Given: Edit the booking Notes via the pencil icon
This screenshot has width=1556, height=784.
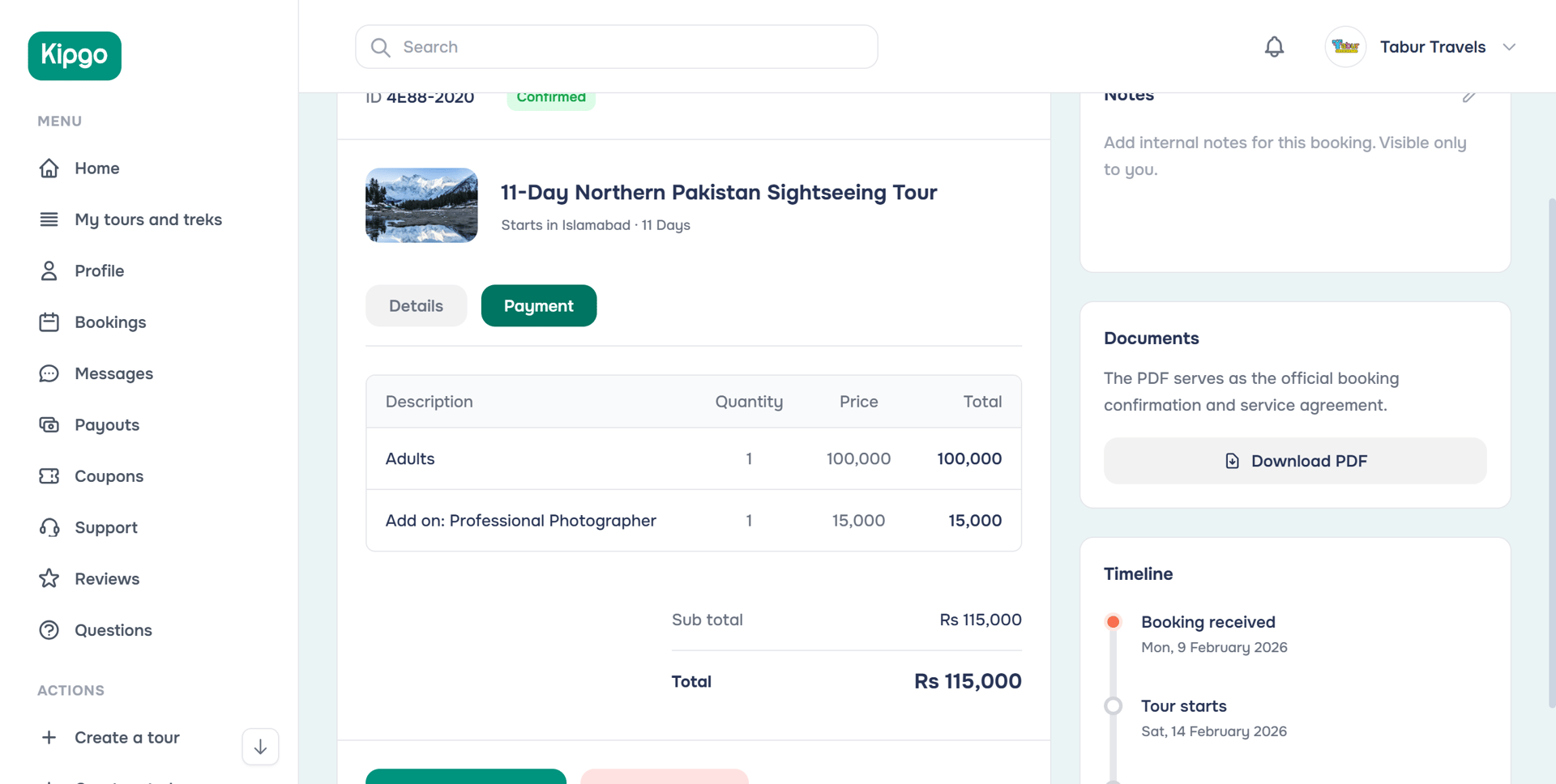Looking at the screenshot, I should click(x=1469, y=96).
